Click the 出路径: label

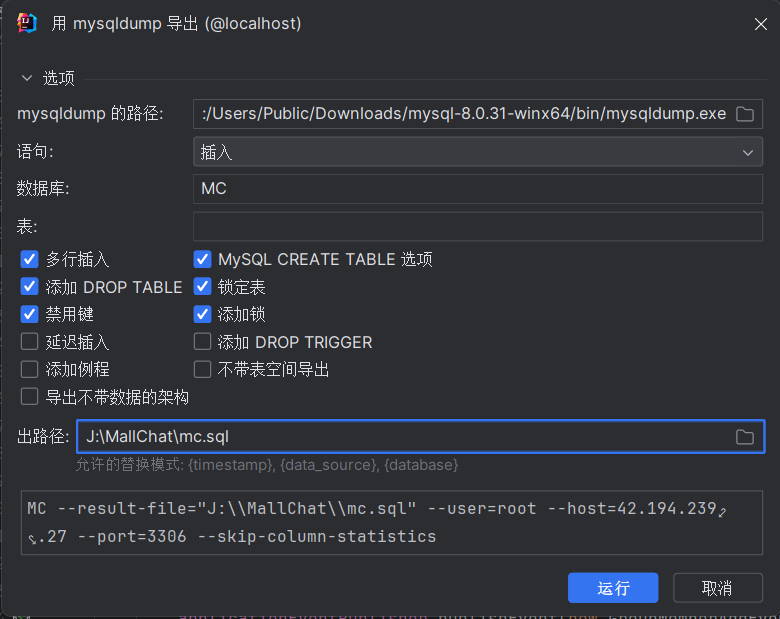pyautogui.click(x=43, y=437)
